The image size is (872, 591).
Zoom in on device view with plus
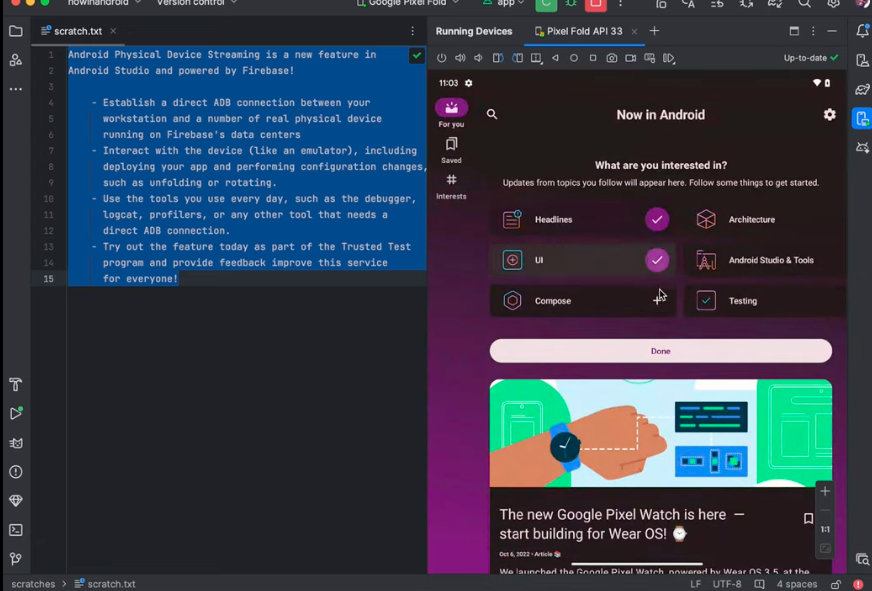(x=825, y=491)
